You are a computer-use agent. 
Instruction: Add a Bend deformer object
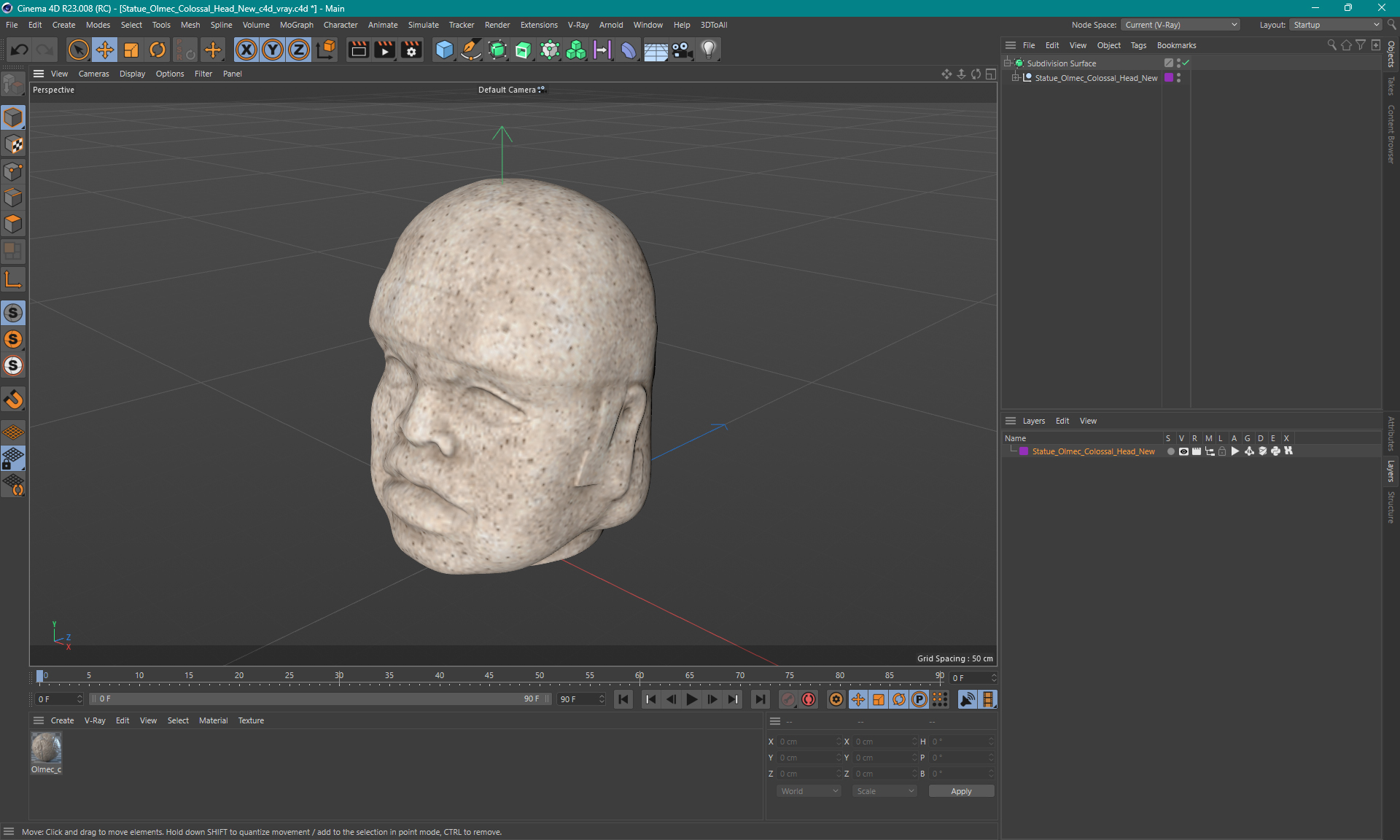(629, 50)
